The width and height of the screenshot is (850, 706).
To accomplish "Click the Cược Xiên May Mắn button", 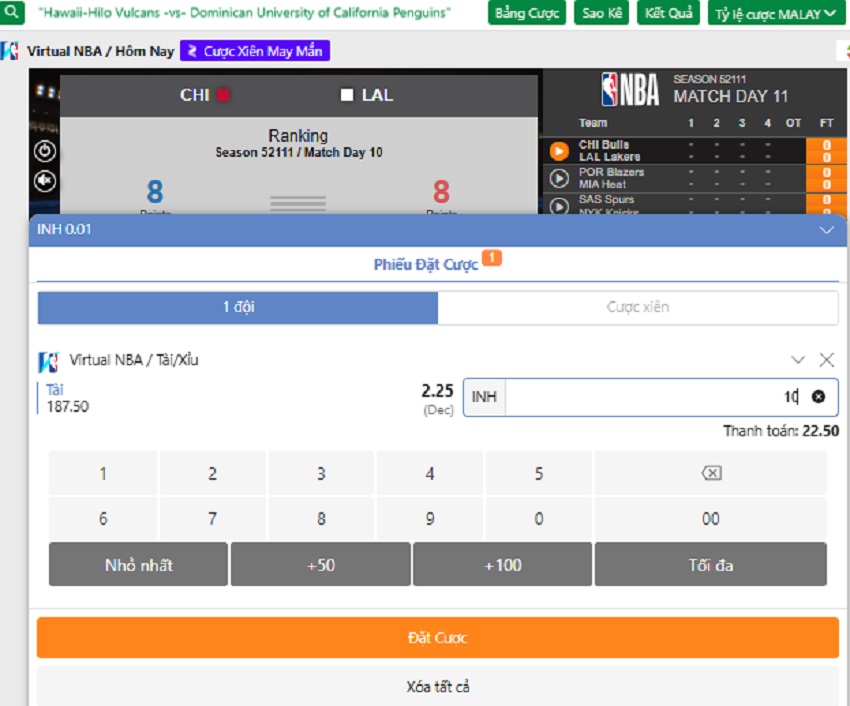I will 255,51.
